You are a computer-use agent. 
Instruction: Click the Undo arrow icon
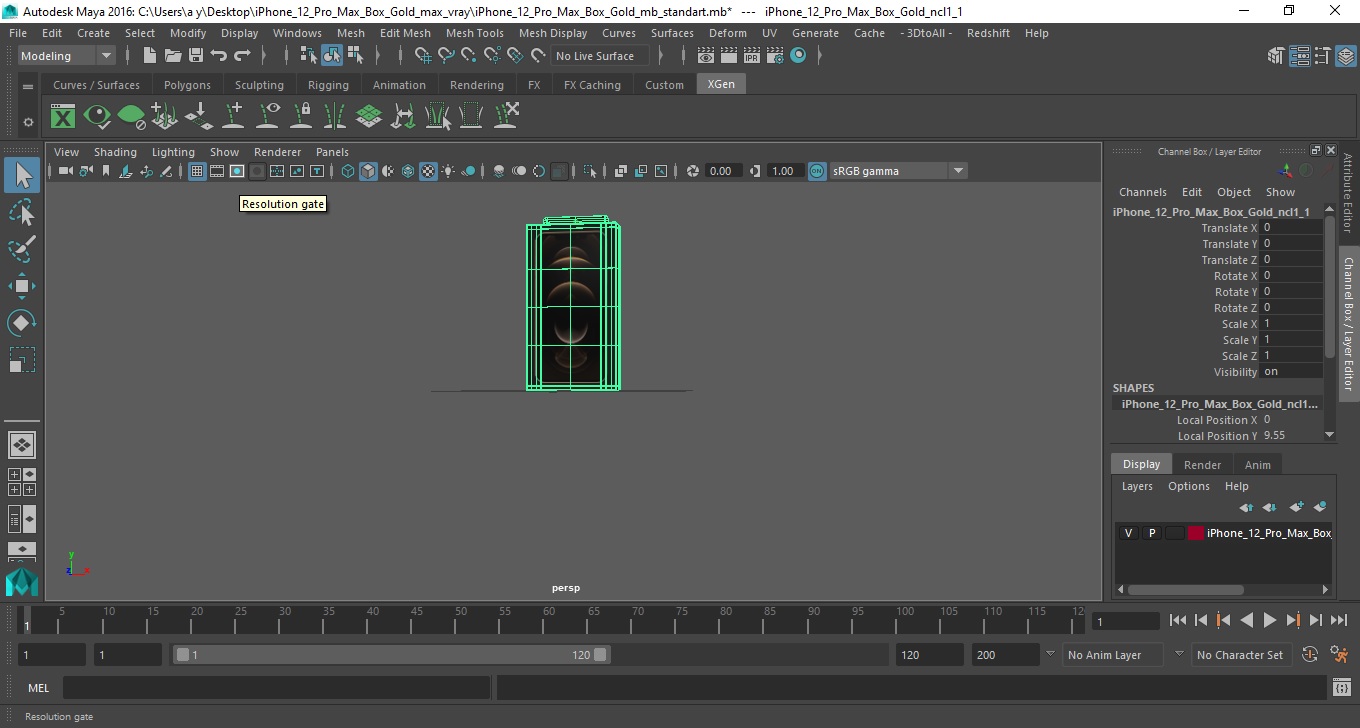point(219,56)
